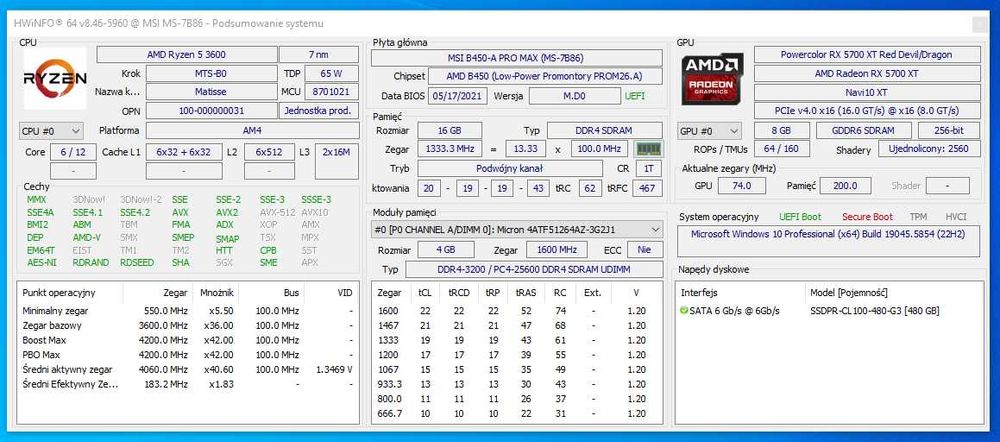Click the red Secure Boot label

coord(867,217)
